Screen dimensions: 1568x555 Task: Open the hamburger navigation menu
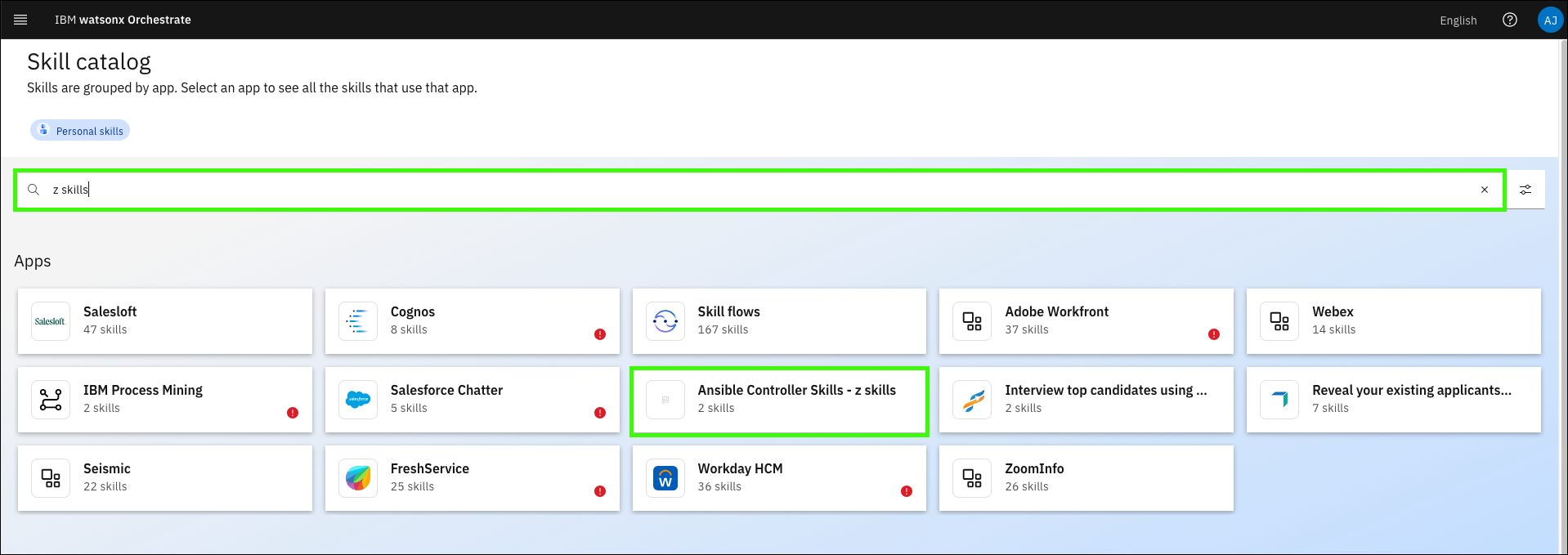coord(20,20)
